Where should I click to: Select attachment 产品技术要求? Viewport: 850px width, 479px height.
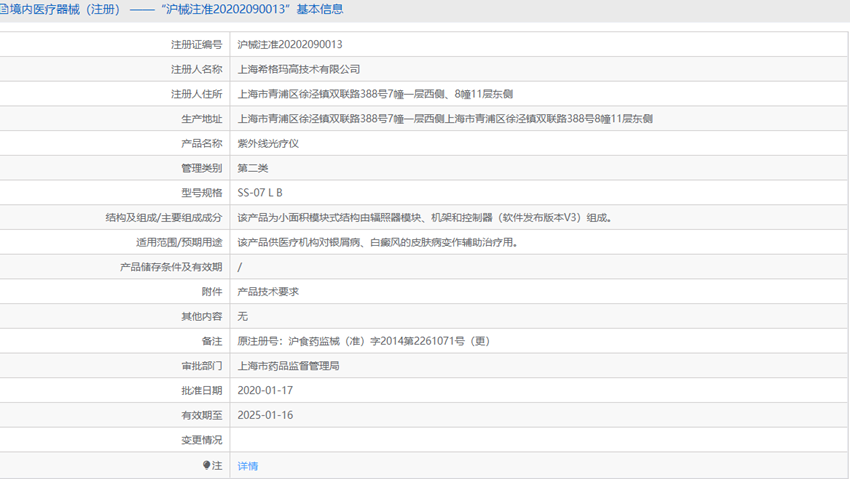268,292
